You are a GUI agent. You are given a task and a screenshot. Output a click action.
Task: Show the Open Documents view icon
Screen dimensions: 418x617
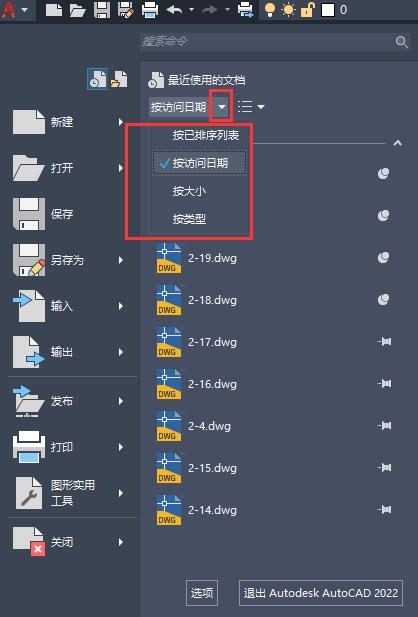point(119,79)
